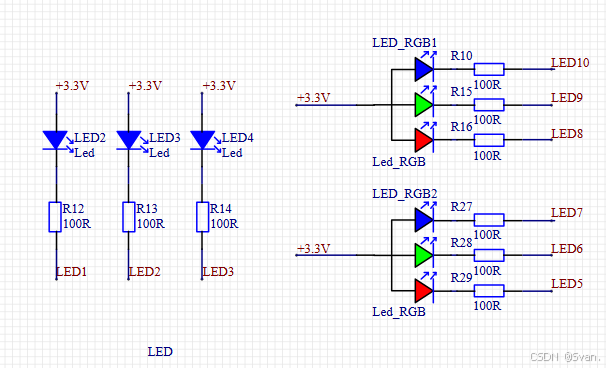Click the blue diode of LED_RGB1
Viewport: 606px width, 368px height.
(424, 69)
